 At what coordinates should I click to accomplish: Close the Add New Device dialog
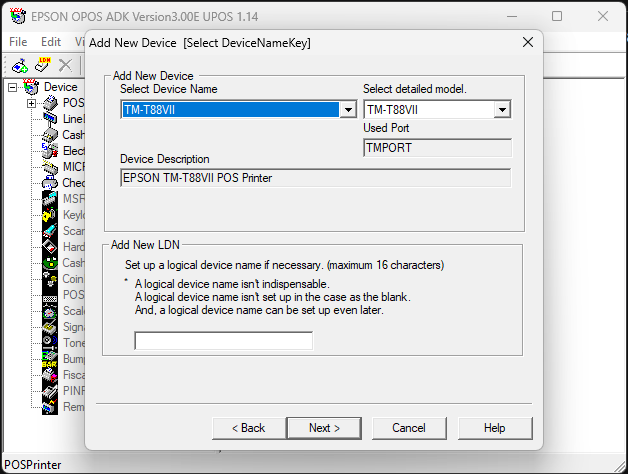528,42
